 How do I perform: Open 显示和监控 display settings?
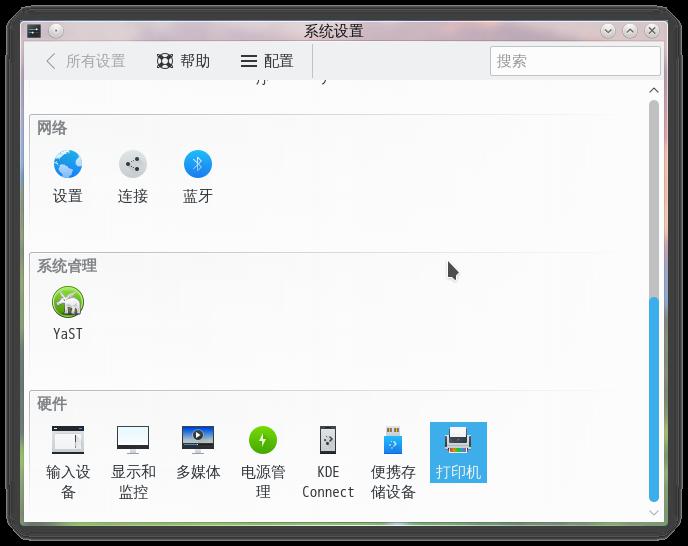(x=133, y=463)
